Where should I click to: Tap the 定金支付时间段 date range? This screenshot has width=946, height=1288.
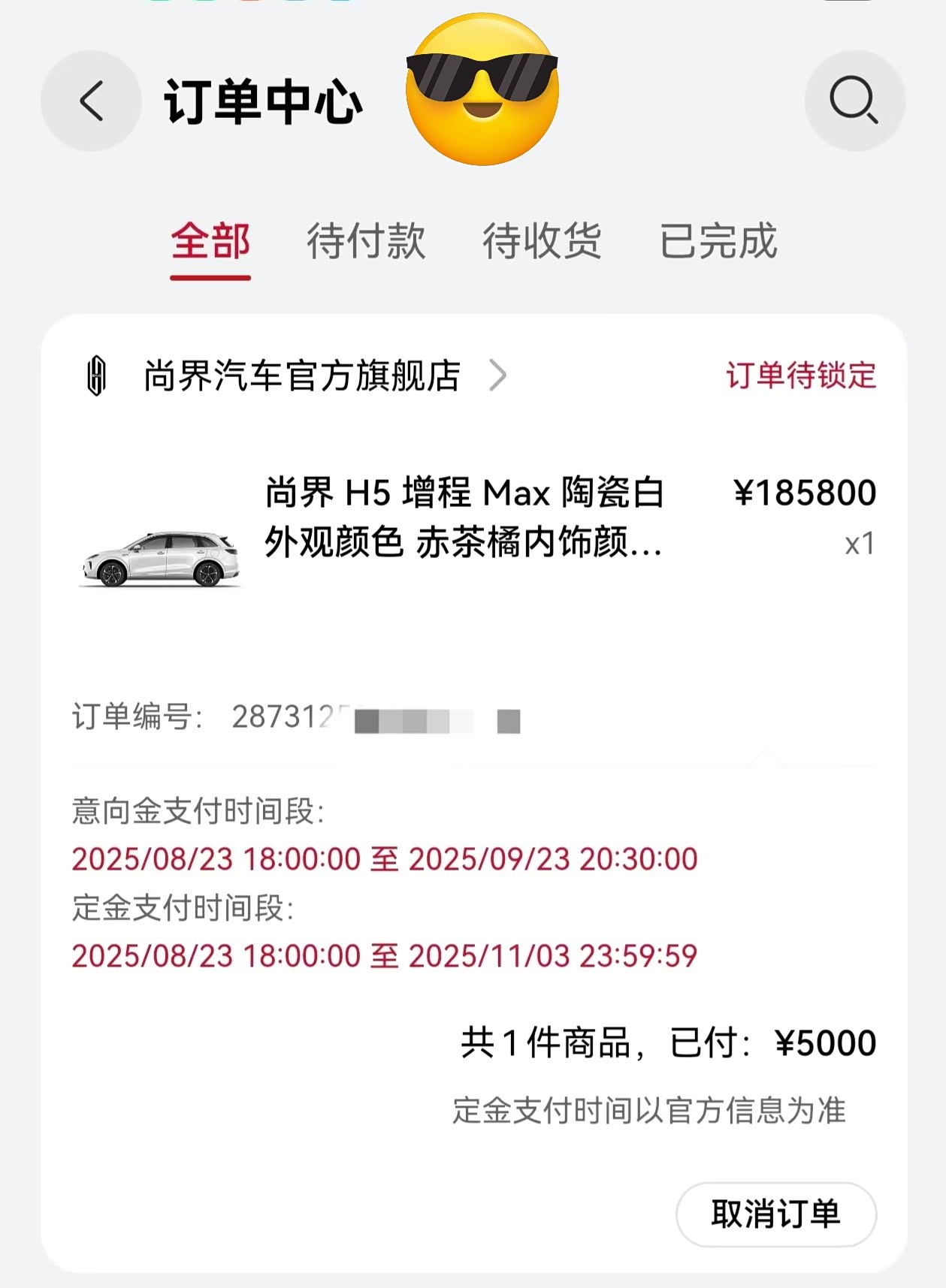385,956
